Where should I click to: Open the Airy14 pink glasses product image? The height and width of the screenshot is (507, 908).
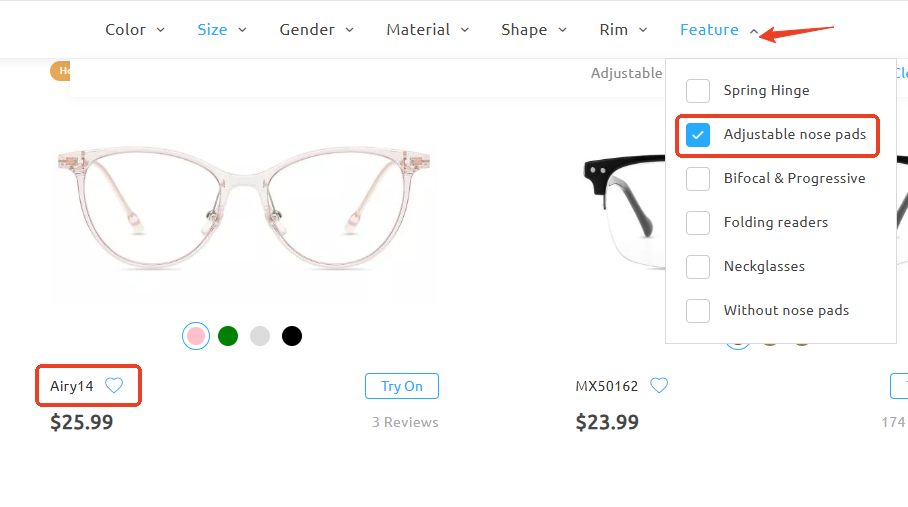coord(244,205)
